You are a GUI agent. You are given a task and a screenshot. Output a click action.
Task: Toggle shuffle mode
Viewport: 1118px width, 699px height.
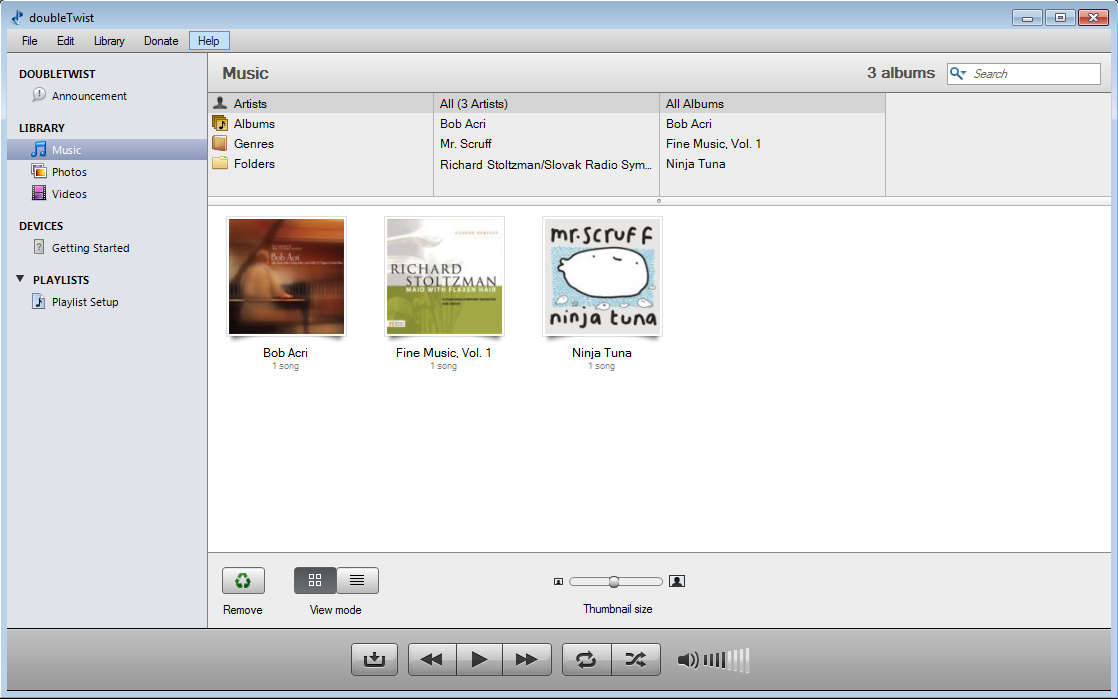(x=636, y=659)
